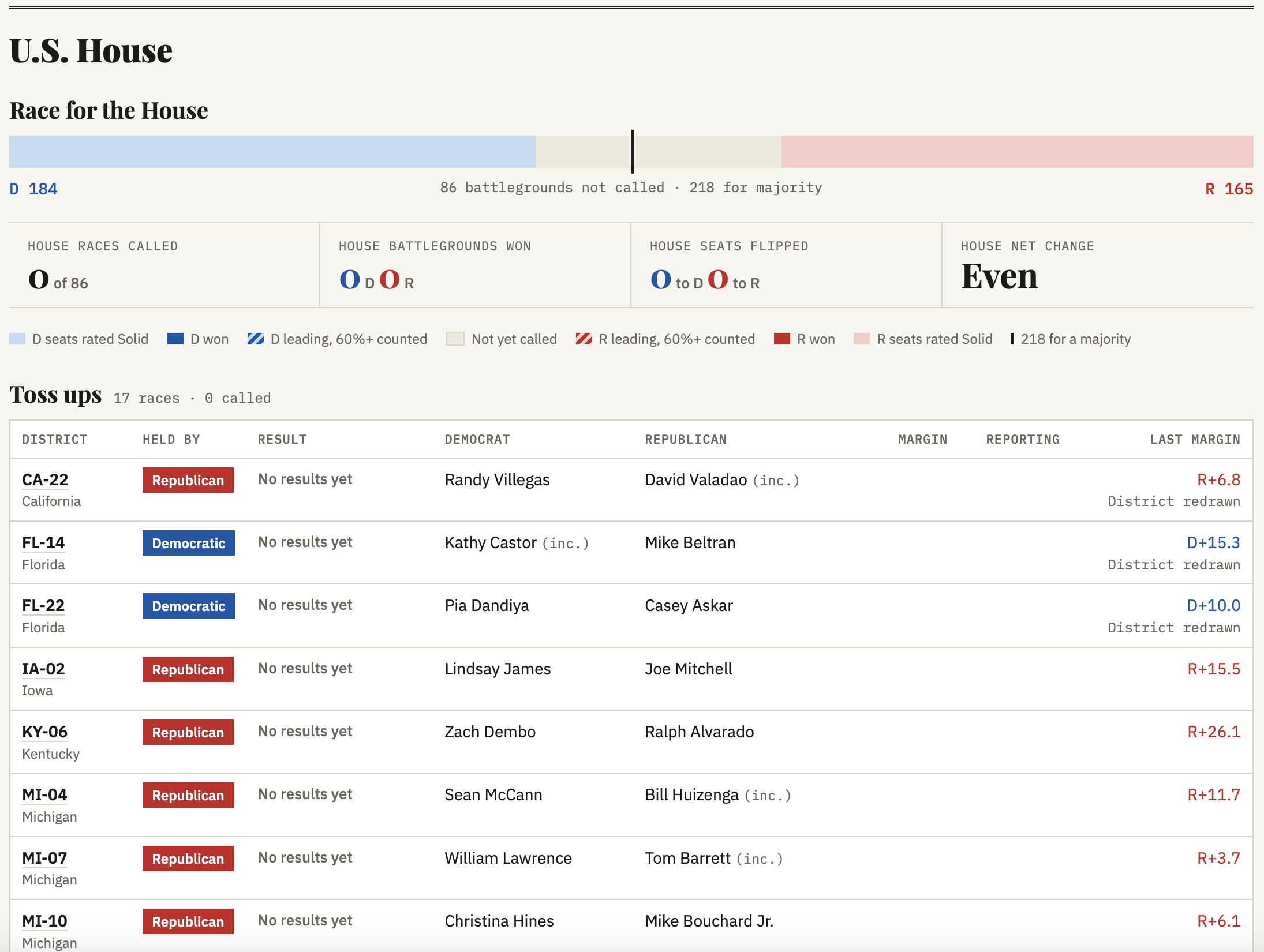Screen dimensions: 1264x952
Task: Click the D+15.3 last margin value
Action: (1214, 542)
